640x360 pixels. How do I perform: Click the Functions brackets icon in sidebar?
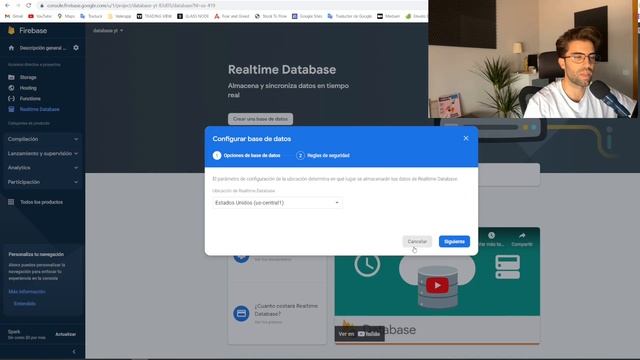(11, 98)
